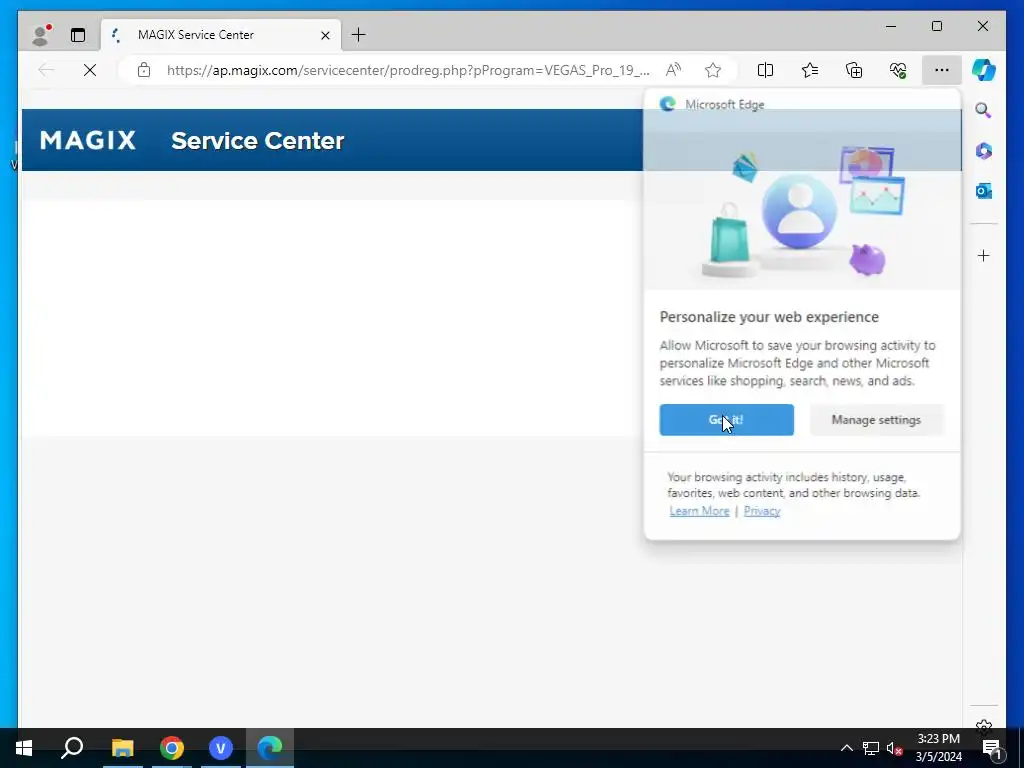Show hidden system tray icons
The height and width of the screenshot is (768, 1024).
coord(846,748)
